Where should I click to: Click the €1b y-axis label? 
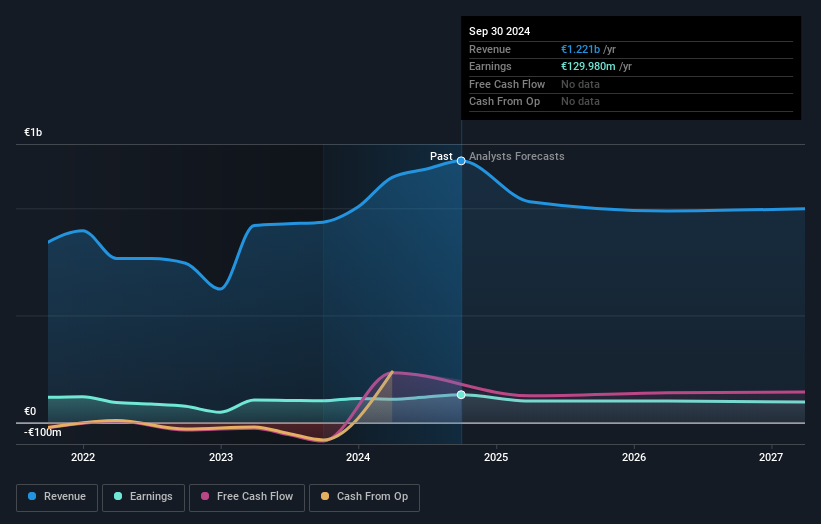coord(33,132)
